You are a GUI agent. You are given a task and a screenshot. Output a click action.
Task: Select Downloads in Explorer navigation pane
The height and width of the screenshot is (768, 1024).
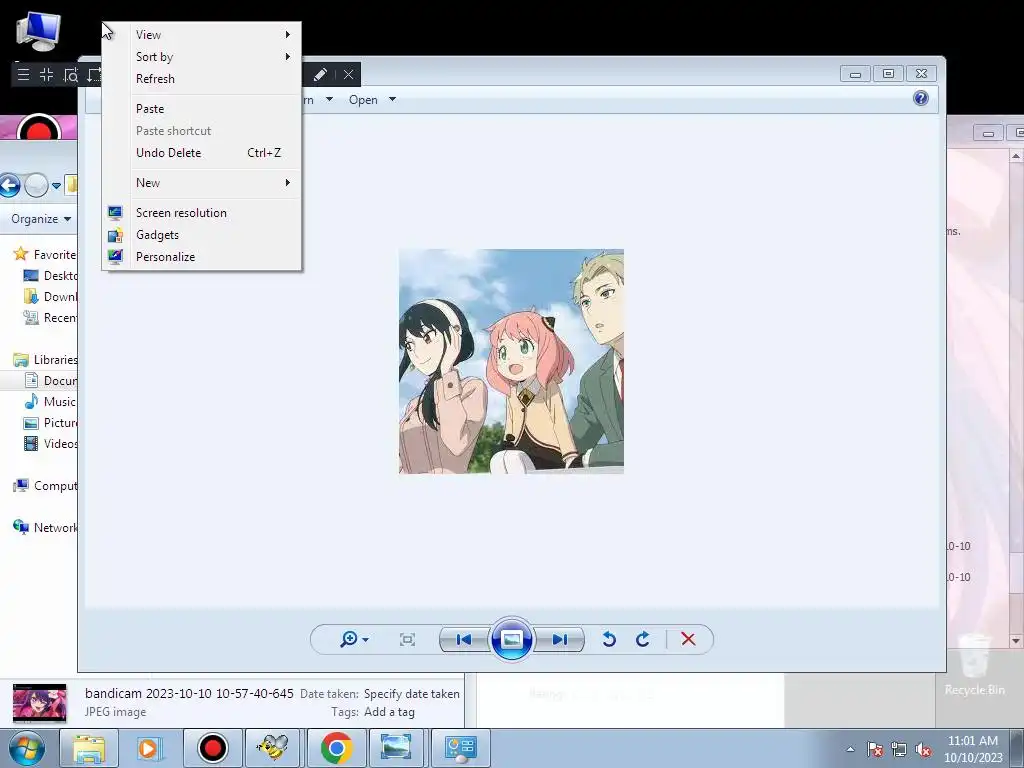click(x=50, y=296)
